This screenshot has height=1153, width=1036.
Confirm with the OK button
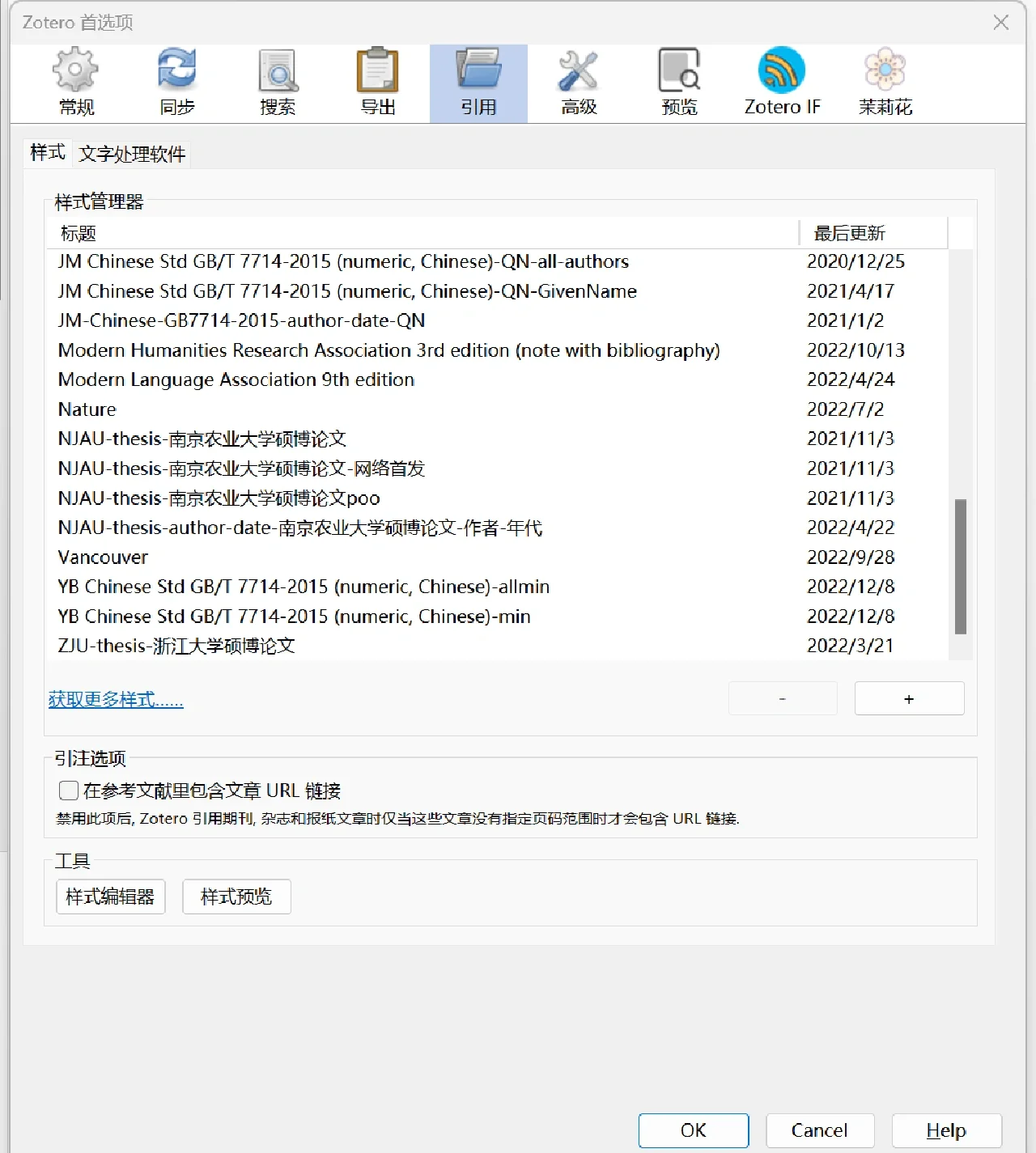tap(694, 1130)
